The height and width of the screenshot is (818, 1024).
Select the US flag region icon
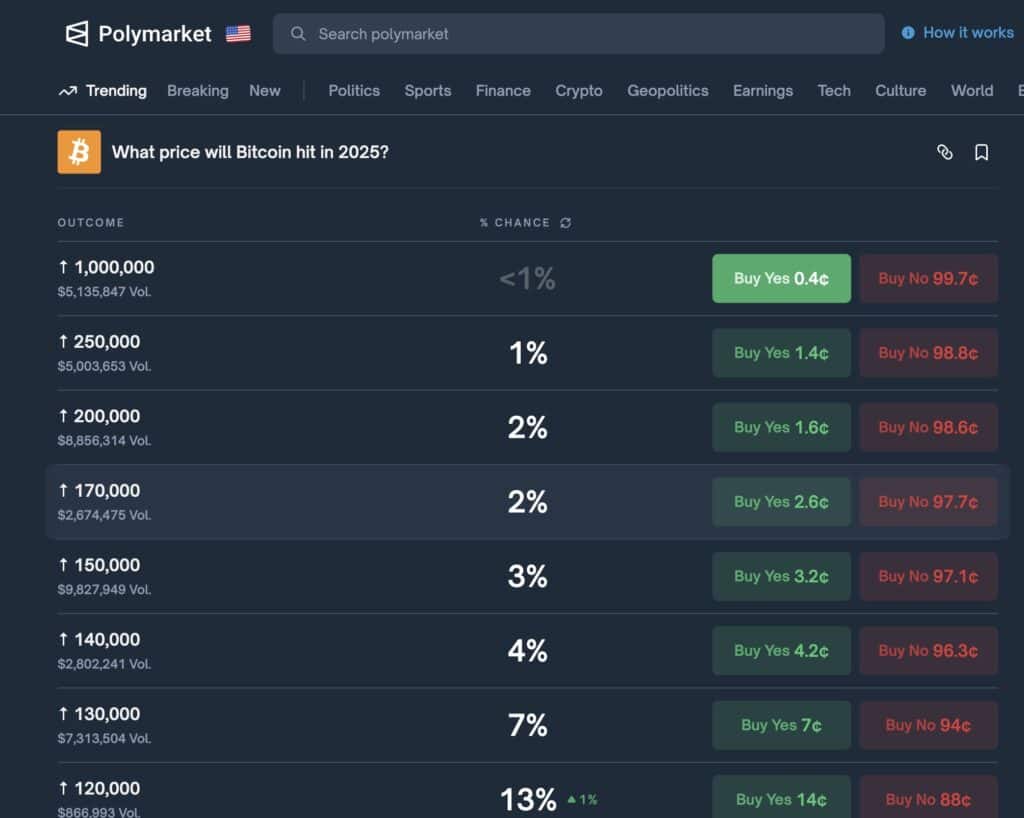click(238, 34)
